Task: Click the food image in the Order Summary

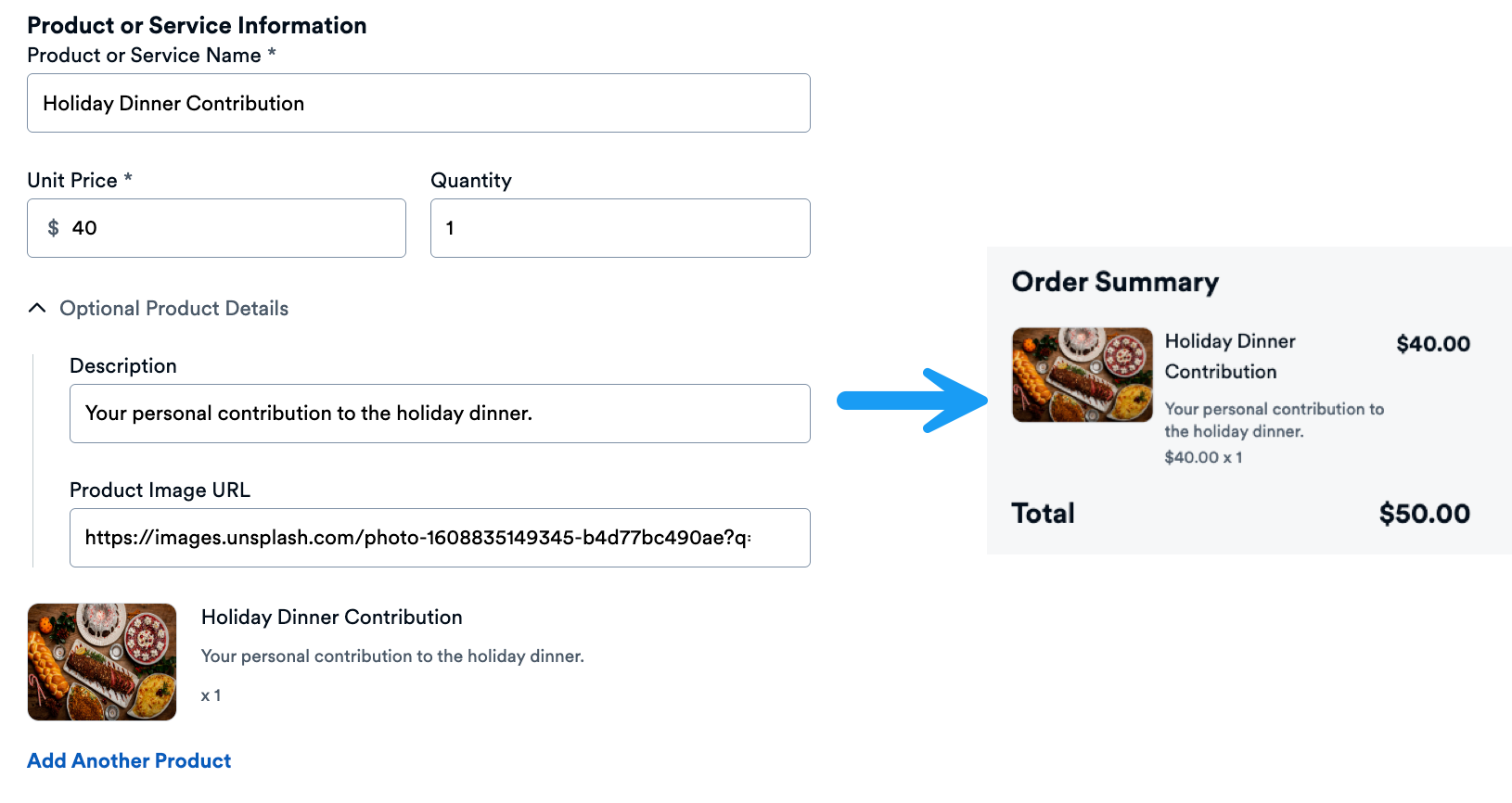Action: point(1082,375)
